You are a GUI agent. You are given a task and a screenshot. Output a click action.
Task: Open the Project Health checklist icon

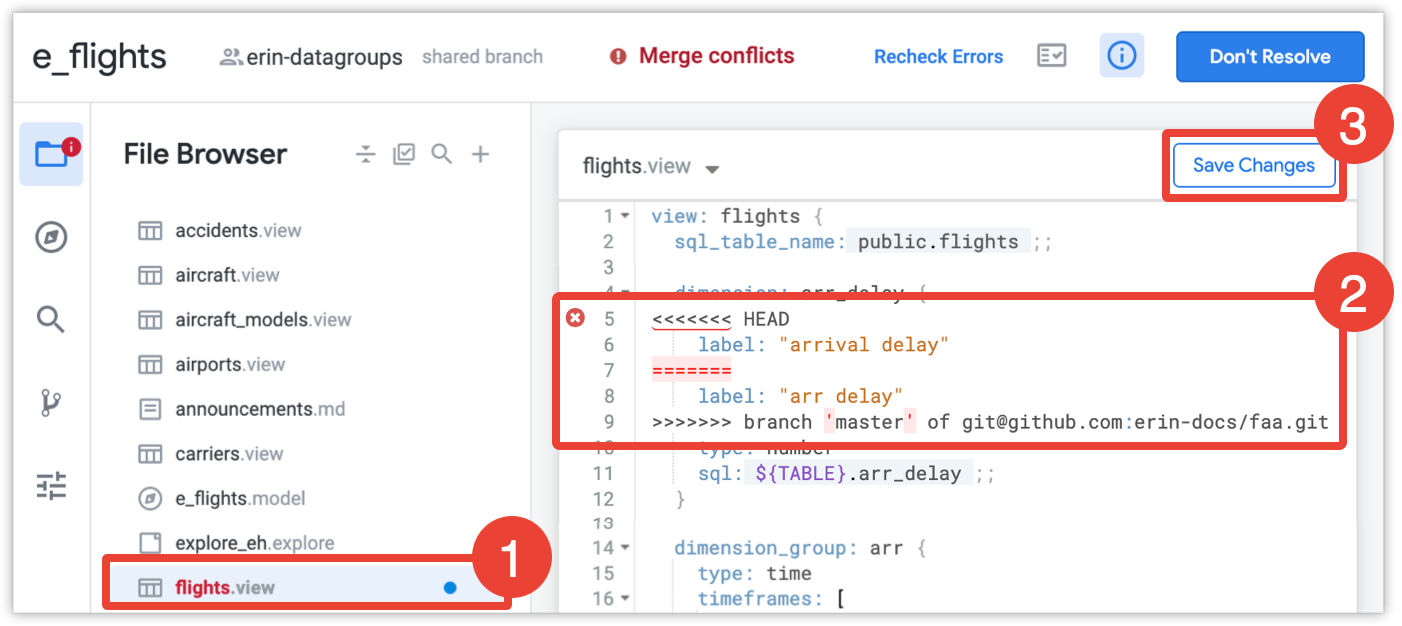1051,56
